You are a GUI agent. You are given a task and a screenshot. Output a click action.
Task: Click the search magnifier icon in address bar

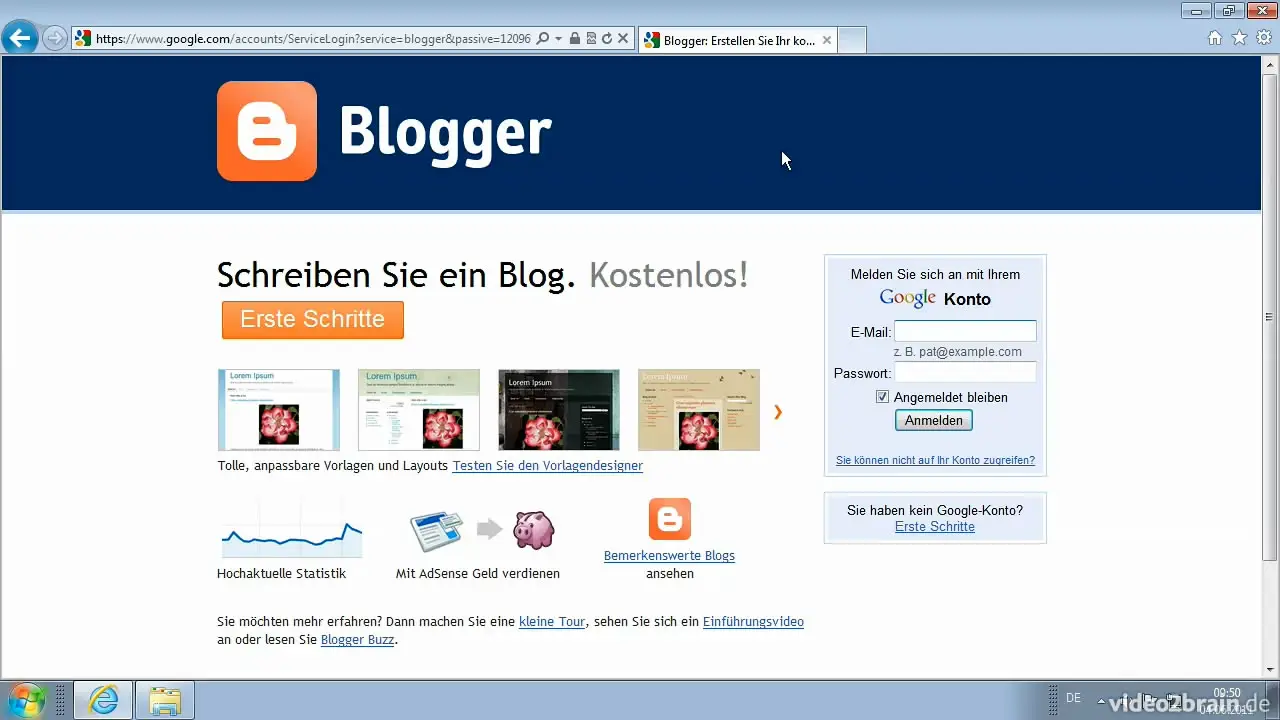pos(543,39)
